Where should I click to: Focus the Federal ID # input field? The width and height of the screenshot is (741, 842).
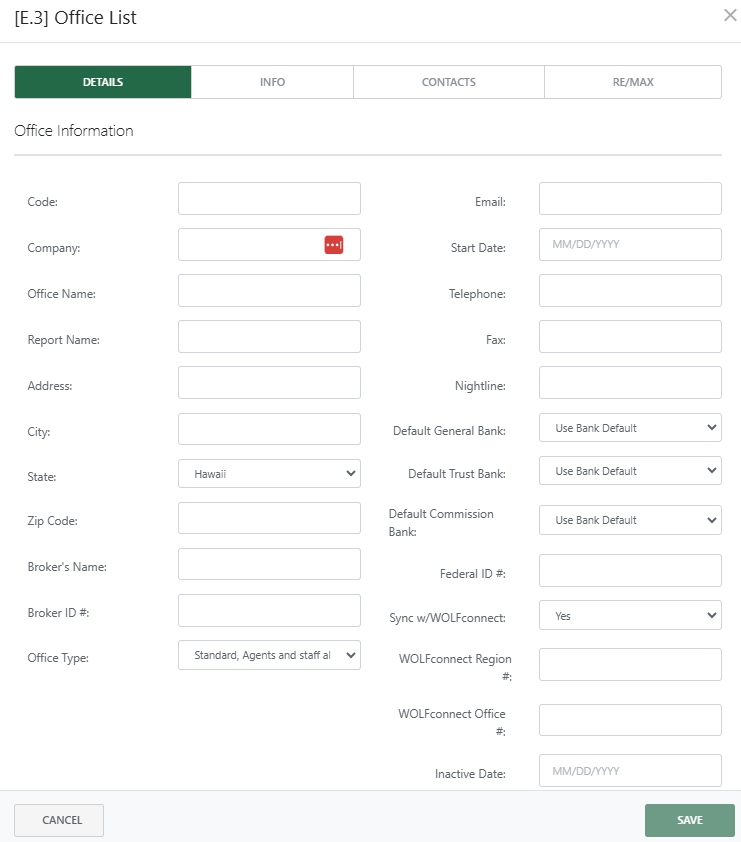click(629, 570)
